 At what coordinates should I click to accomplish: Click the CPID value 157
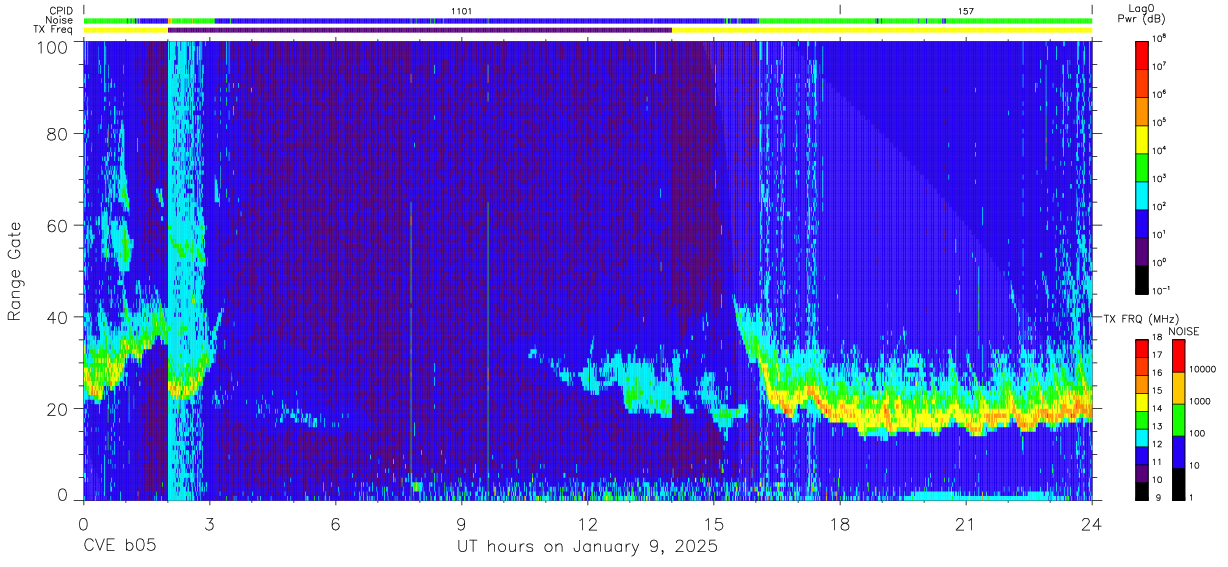click(x=965, y=10)
